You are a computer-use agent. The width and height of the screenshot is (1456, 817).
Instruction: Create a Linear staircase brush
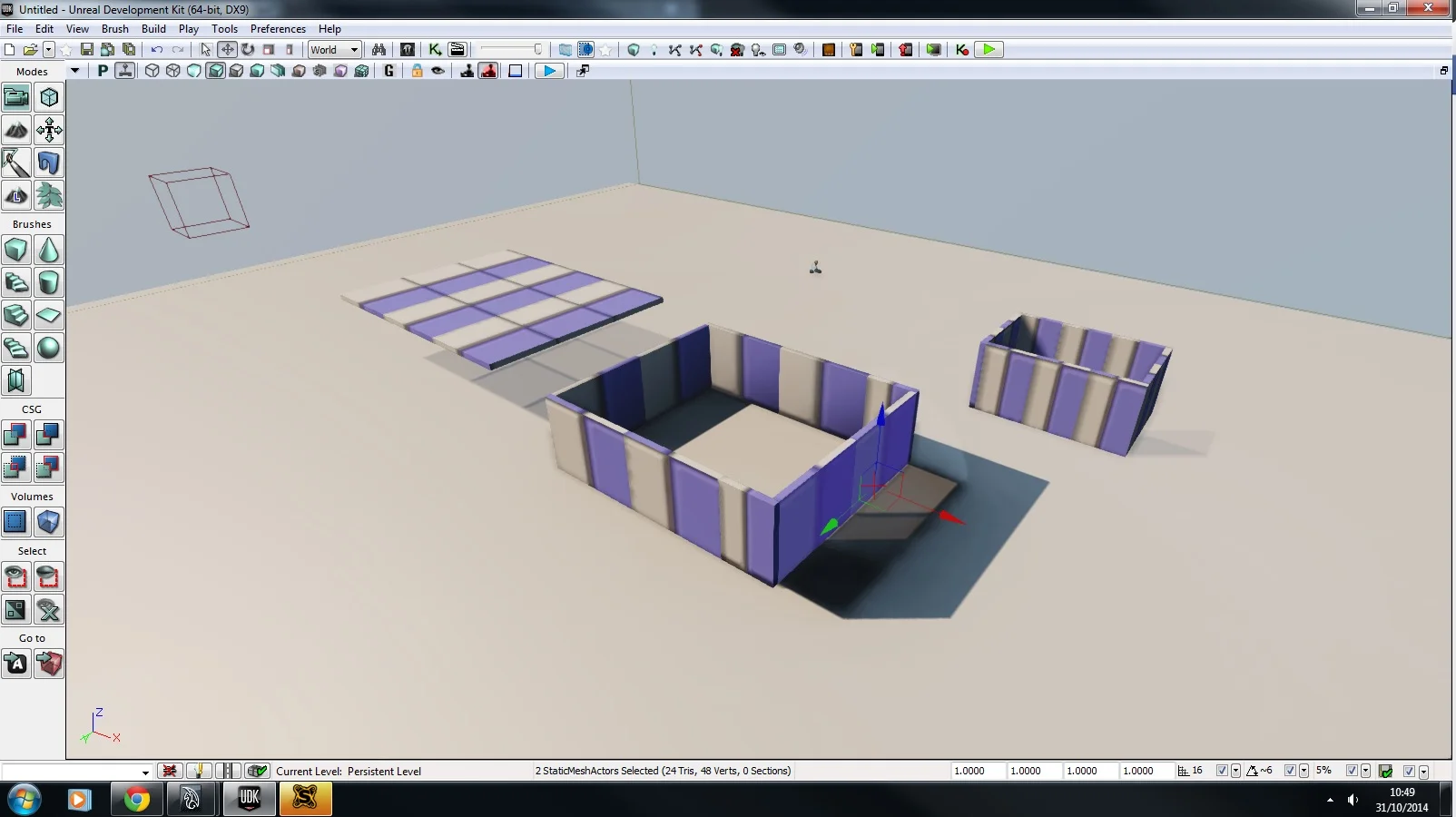tap(16, 315)
